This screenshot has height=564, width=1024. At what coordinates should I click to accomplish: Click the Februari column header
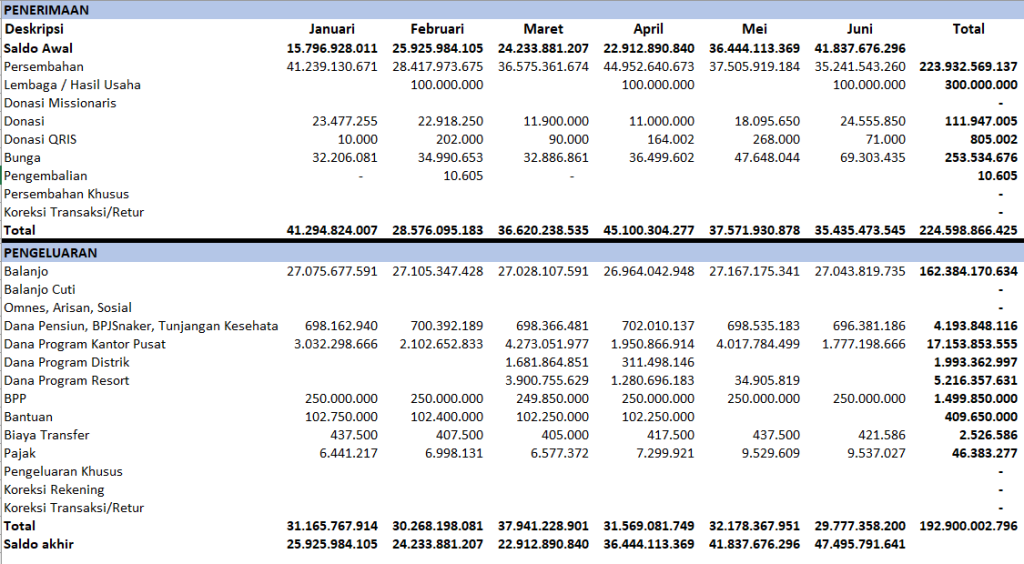[x=437, y=29]
